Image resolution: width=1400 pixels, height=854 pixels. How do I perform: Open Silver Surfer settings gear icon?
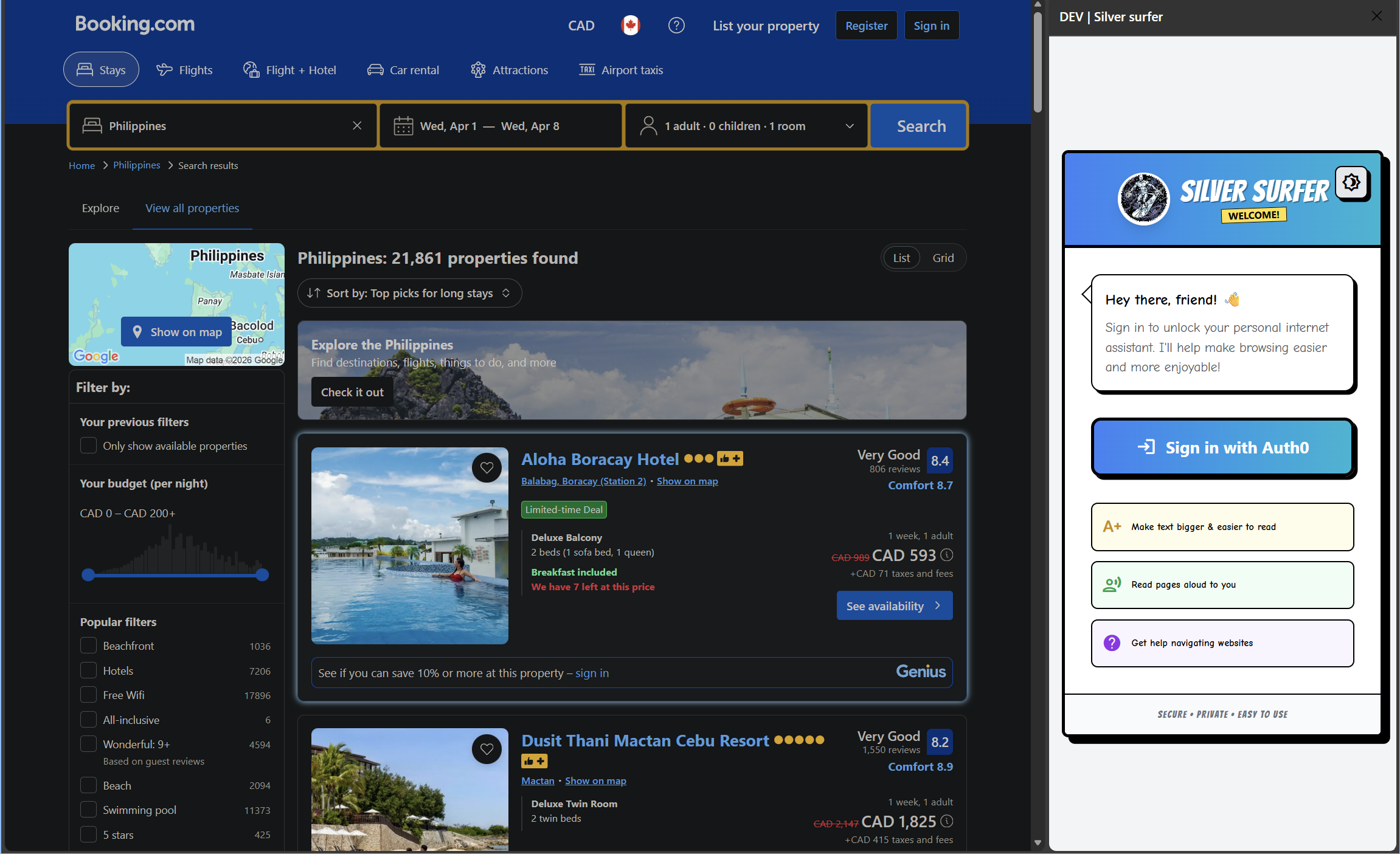pos(1351,182)
